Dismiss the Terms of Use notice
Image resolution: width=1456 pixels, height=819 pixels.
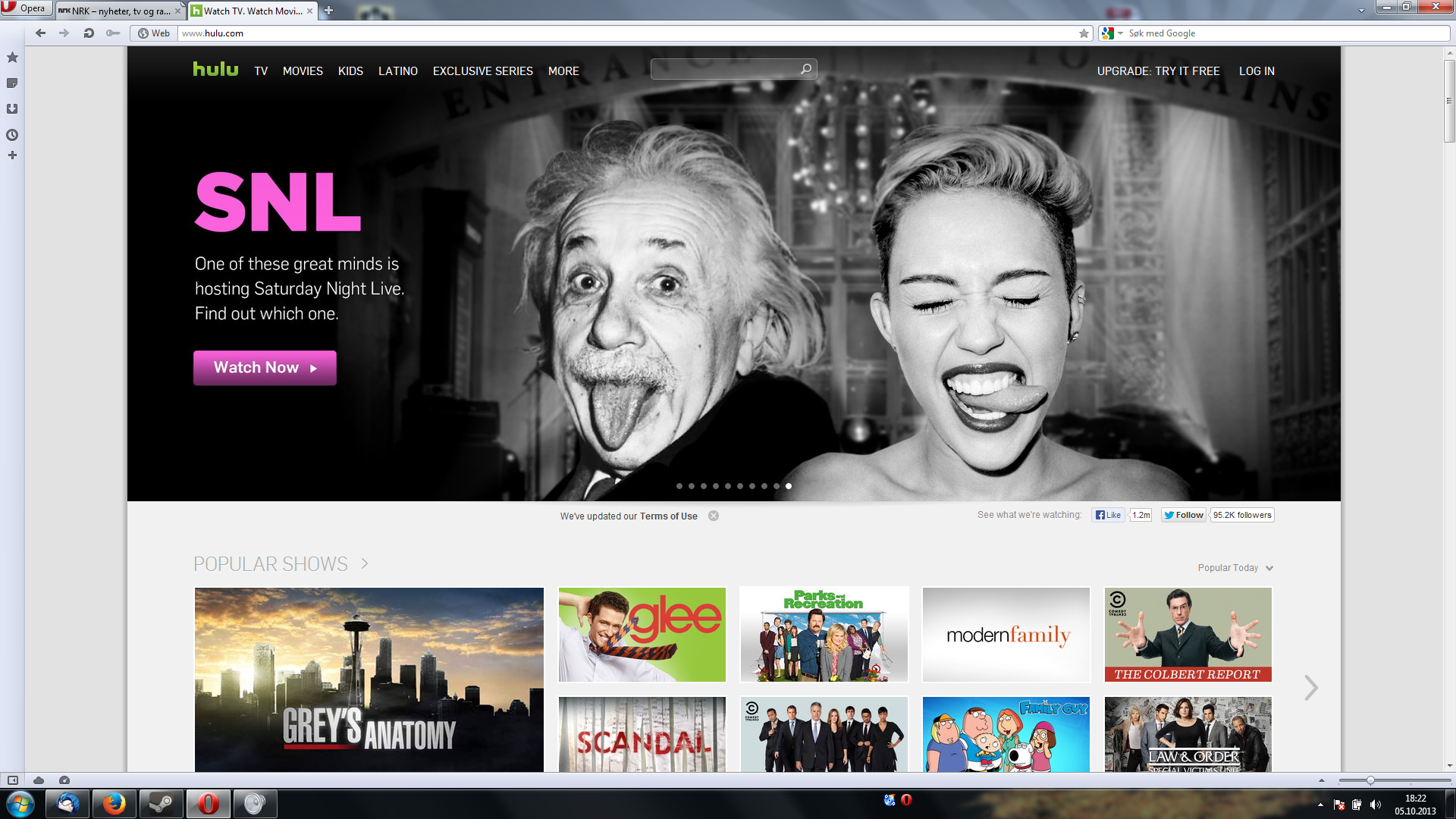[714, 516]
